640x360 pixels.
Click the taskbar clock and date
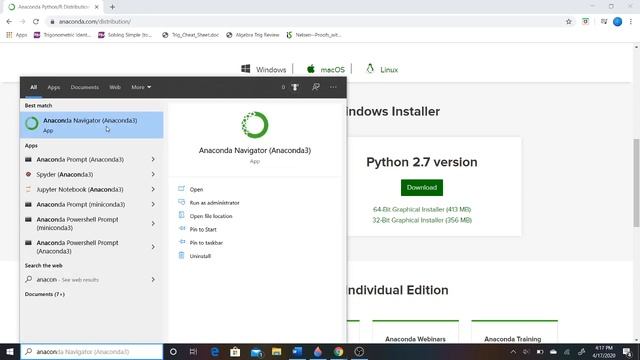pyautogui.click(x=604, y=352)
